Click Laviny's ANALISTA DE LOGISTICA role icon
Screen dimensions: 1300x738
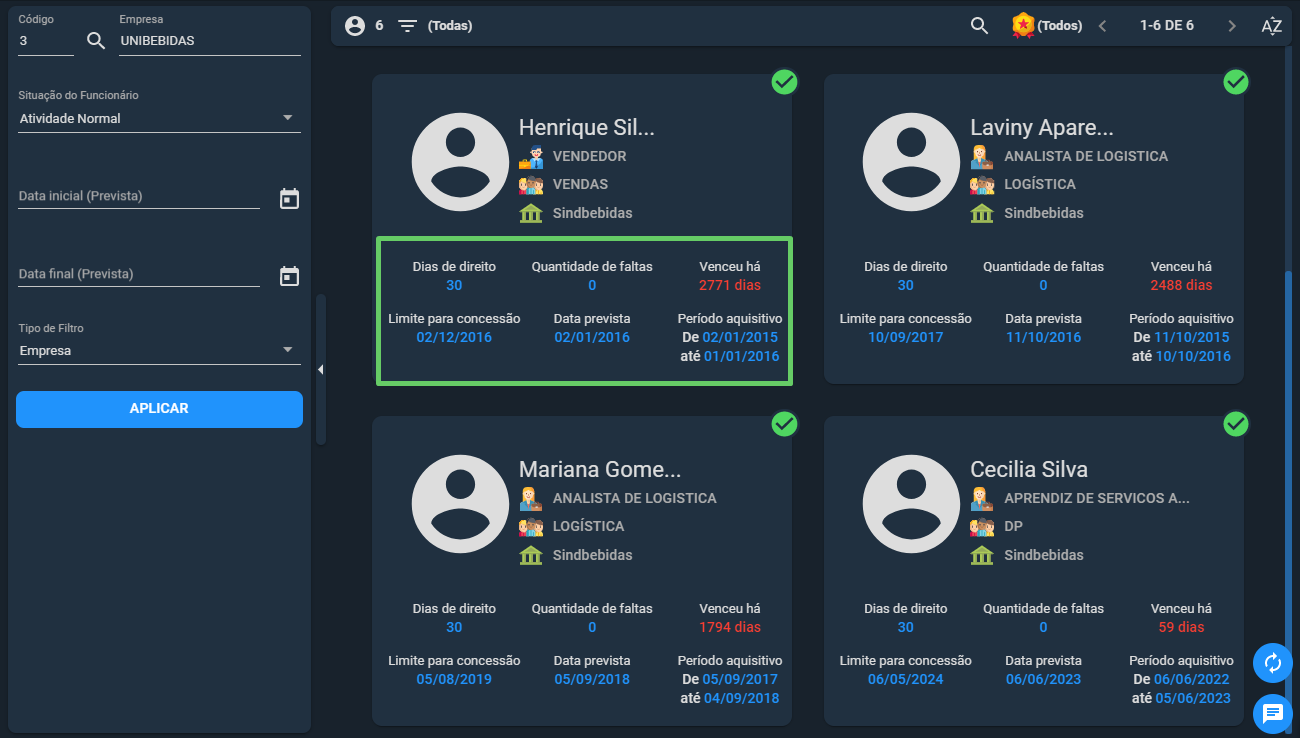pos(982,157)
